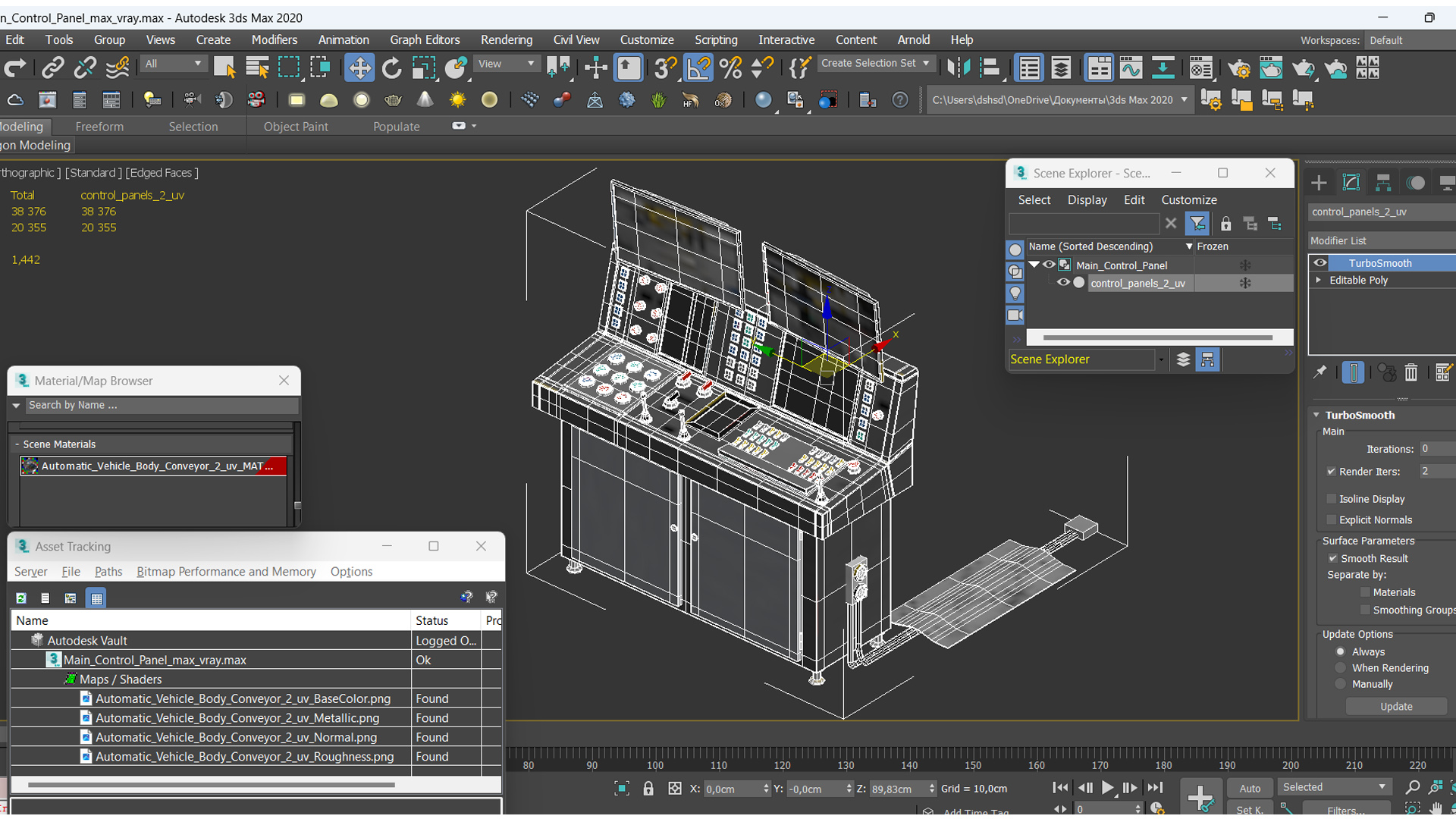Select the Rotate tool
The width and height of the screenshot is (1456, 819).
click(x=391, y=68)
